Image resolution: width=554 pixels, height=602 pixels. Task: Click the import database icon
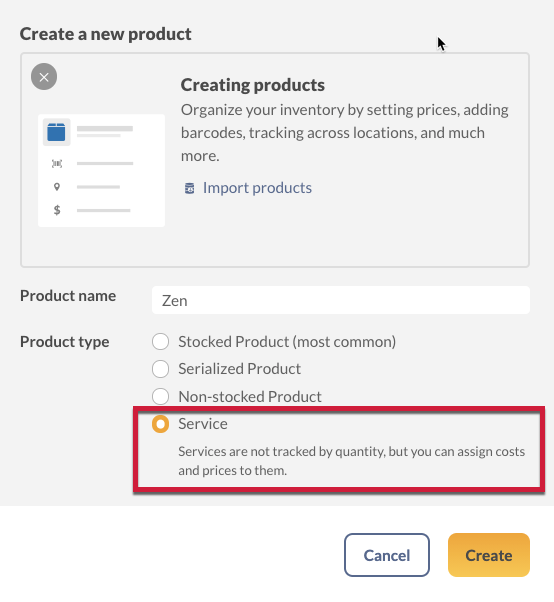(x=189, y=188)
